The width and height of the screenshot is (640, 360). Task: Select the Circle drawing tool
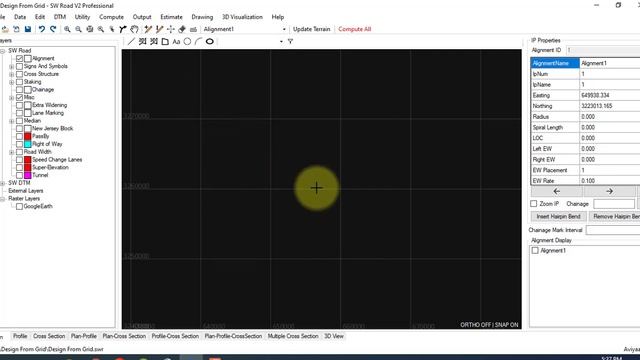click(187, 42)
